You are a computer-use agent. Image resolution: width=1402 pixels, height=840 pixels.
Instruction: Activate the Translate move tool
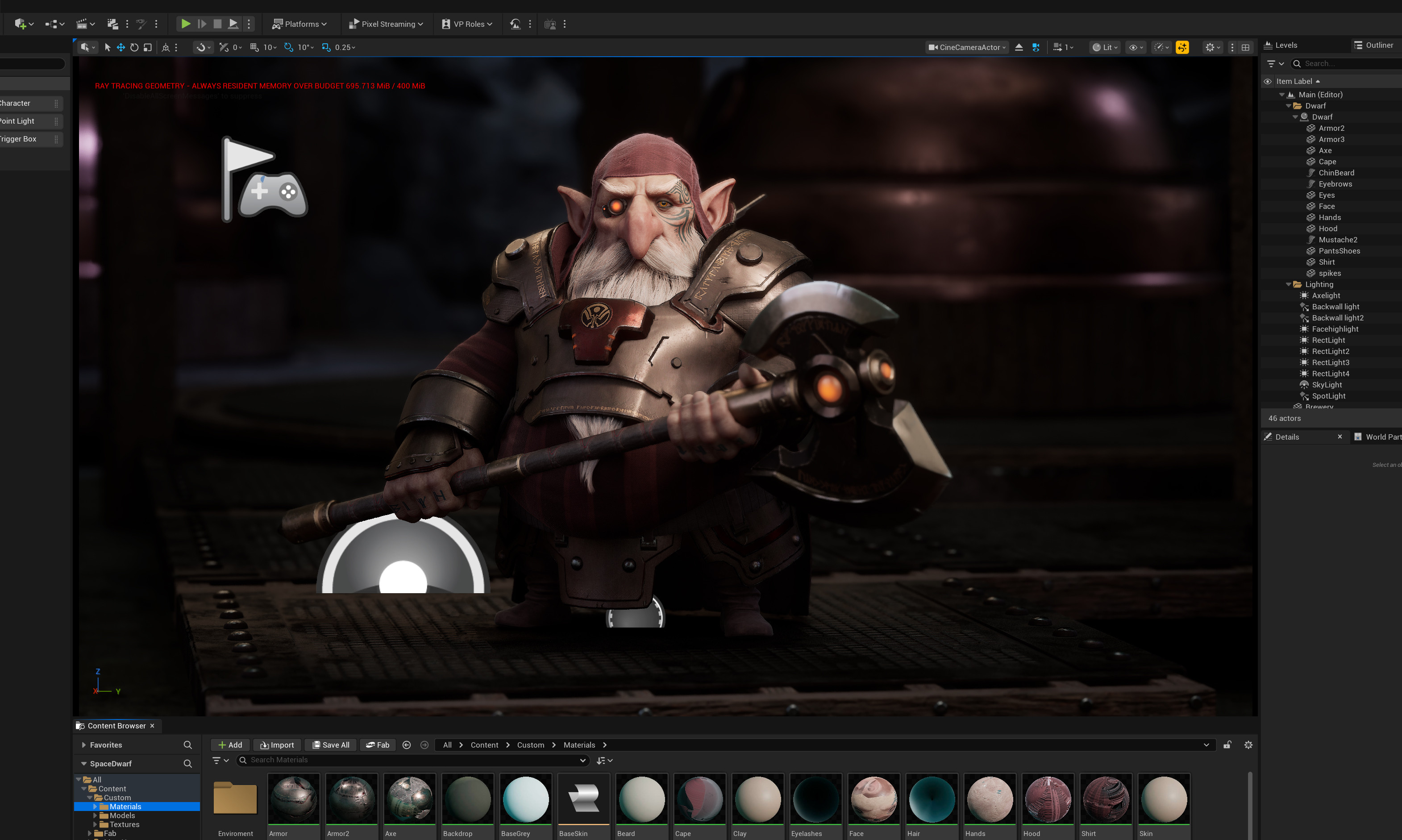tap(121, 48)
